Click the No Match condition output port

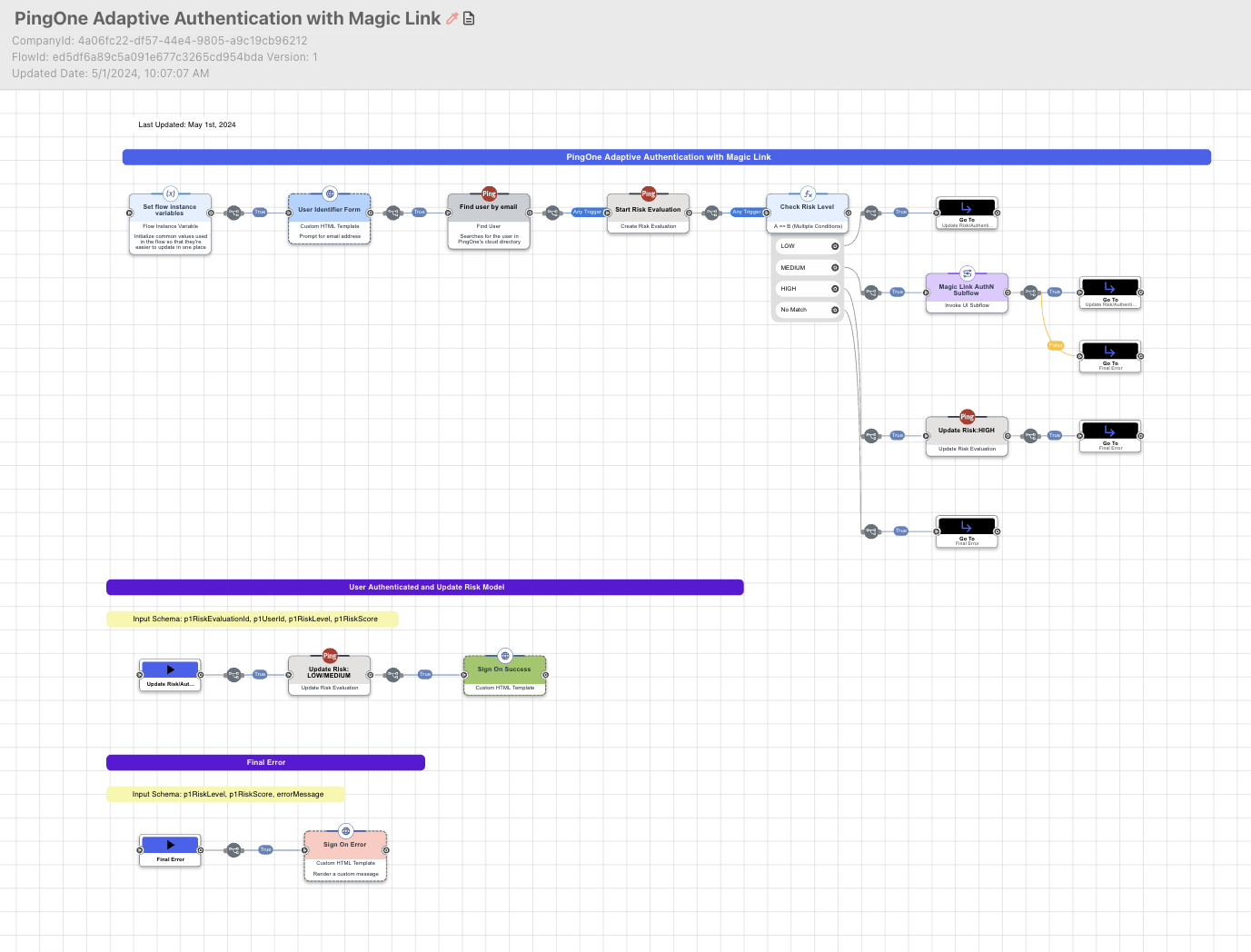click(835, 310)
